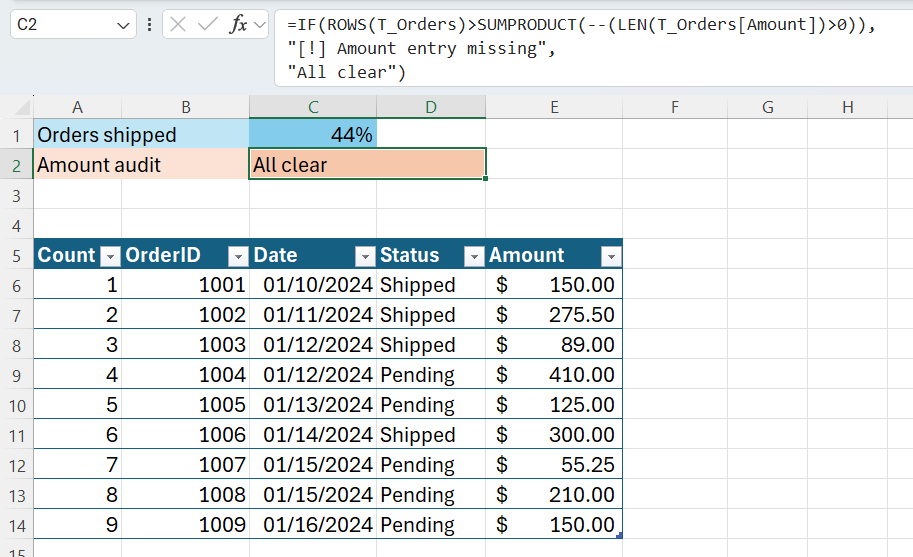The height and width of the screenshot is (557, 913).
Task: Select Count cell with value 7
Action: click(x=77, y=464)
